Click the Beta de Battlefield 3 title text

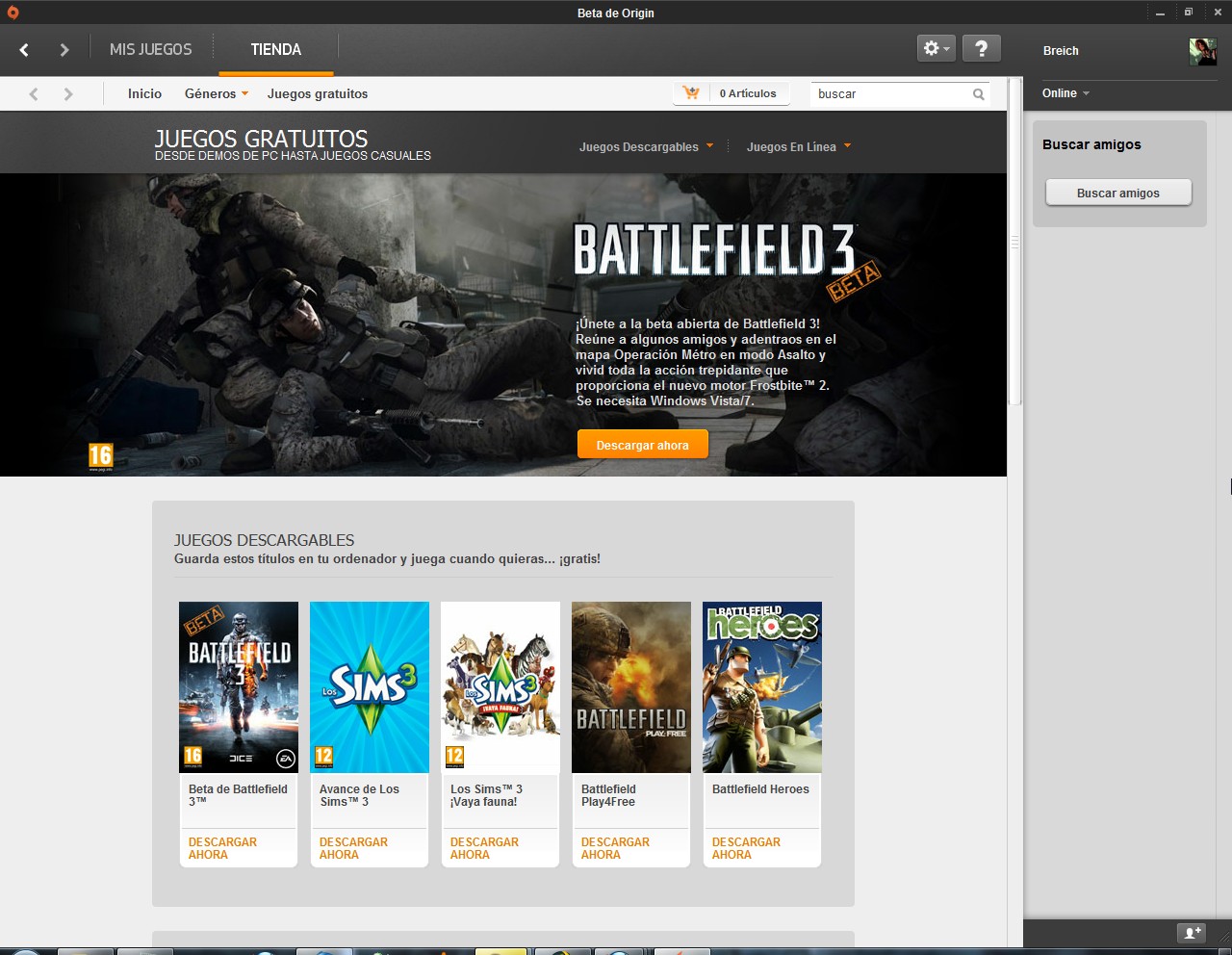(238, 795)
